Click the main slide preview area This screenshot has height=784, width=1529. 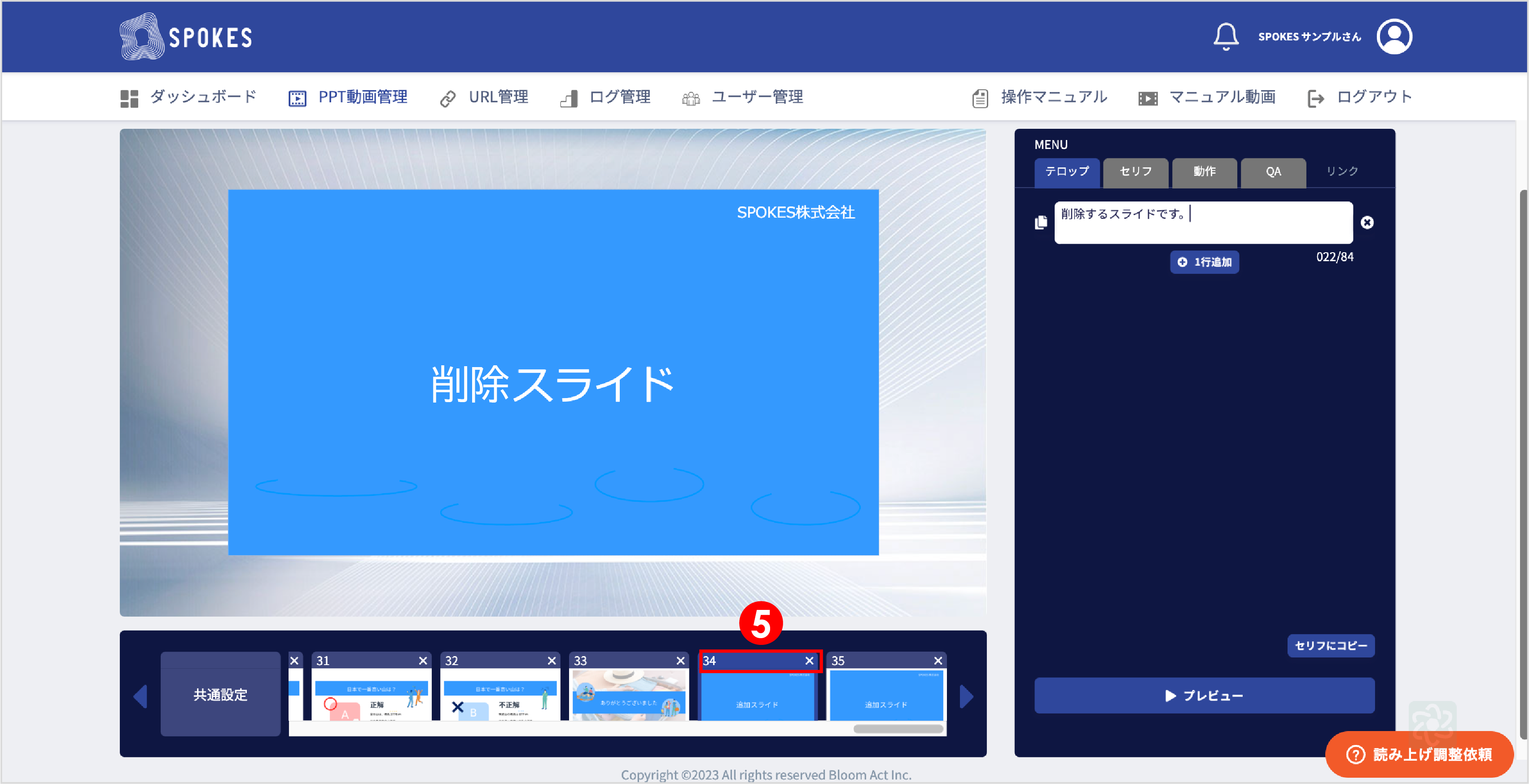(552, 372)
